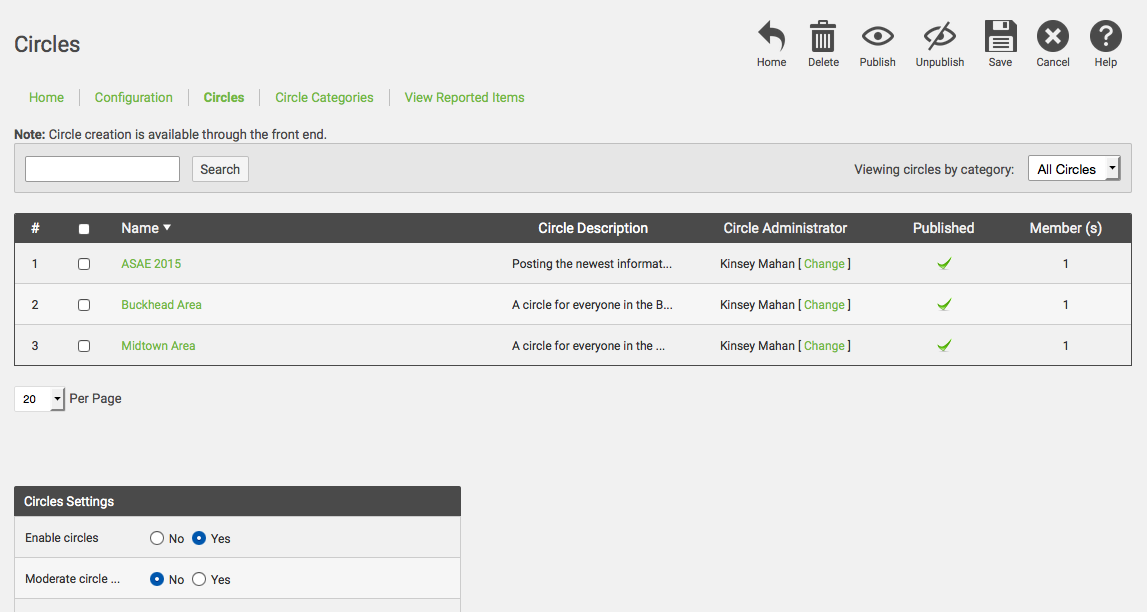This screenshot has width=1147, height=612.
Task: Tick the select-all checkbox in table header
Action: pyautogui.click(x=84, y=229)
